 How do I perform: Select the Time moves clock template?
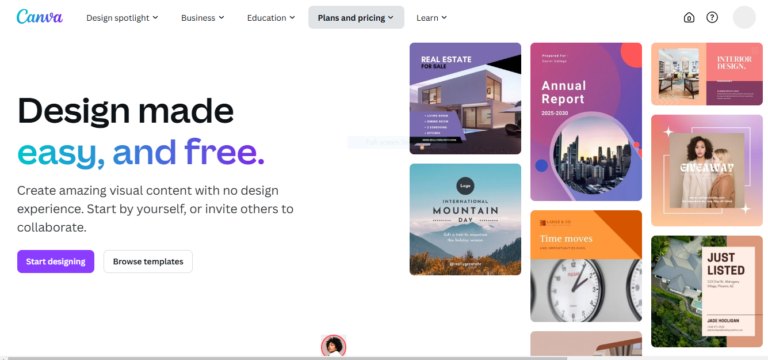(x=586, y=266)
